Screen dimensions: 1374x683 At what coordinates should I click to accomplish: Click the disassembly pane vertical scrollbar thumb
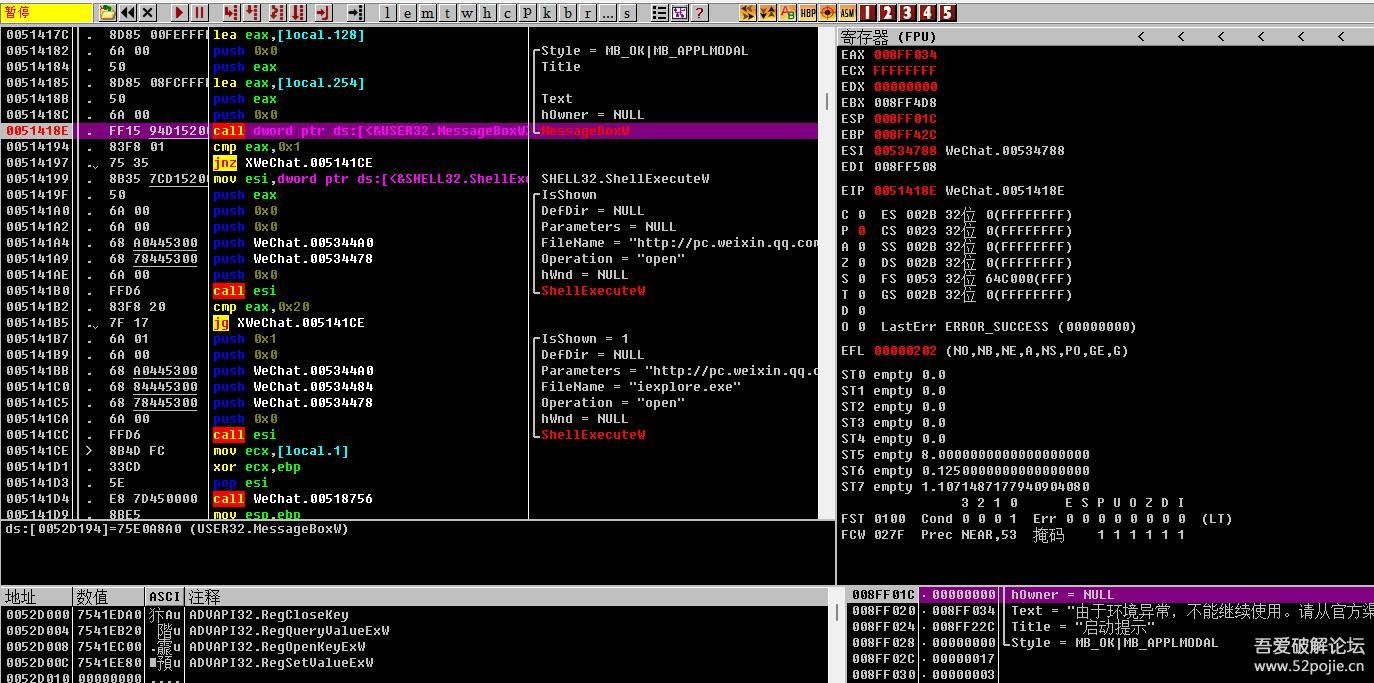point(826,102)
